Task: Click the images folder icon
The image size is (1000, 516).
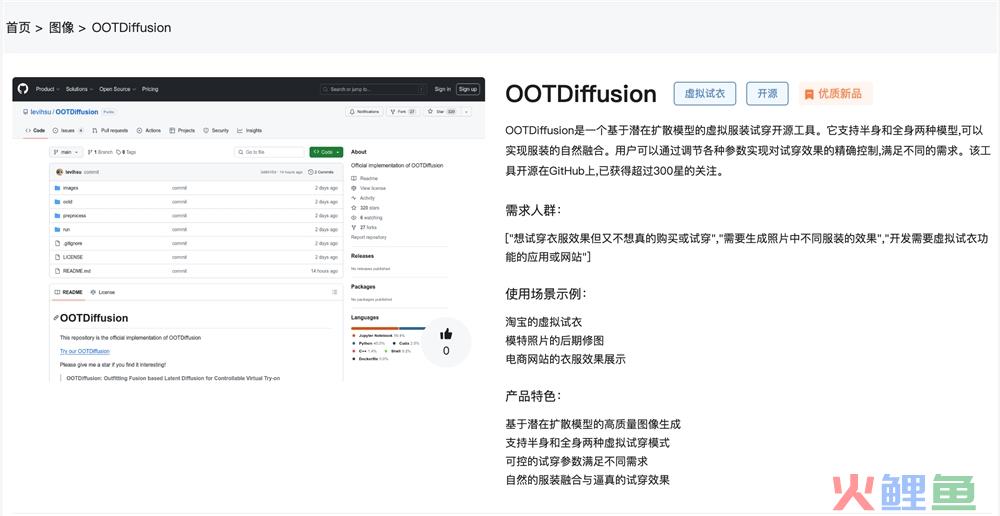Action: click(57, 188)
